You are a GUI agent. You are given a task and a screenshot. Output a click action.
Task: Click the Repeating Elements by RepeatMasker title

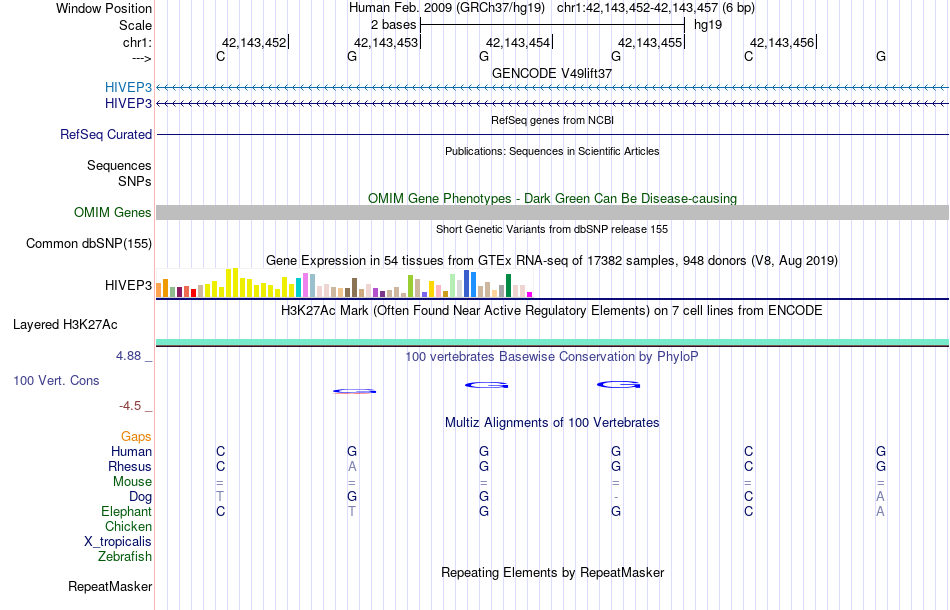click(552, 572)
